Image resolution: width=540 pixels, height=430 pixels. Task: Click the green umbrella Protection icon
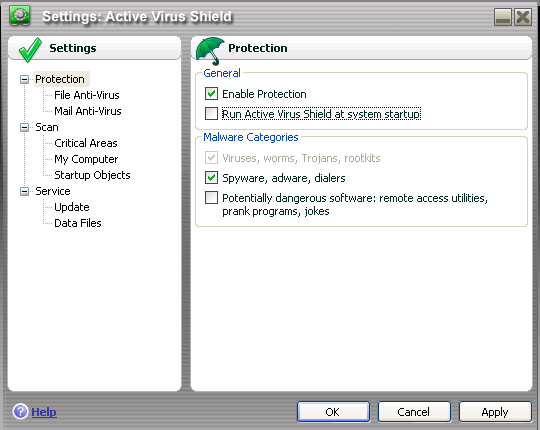point(210,51)
